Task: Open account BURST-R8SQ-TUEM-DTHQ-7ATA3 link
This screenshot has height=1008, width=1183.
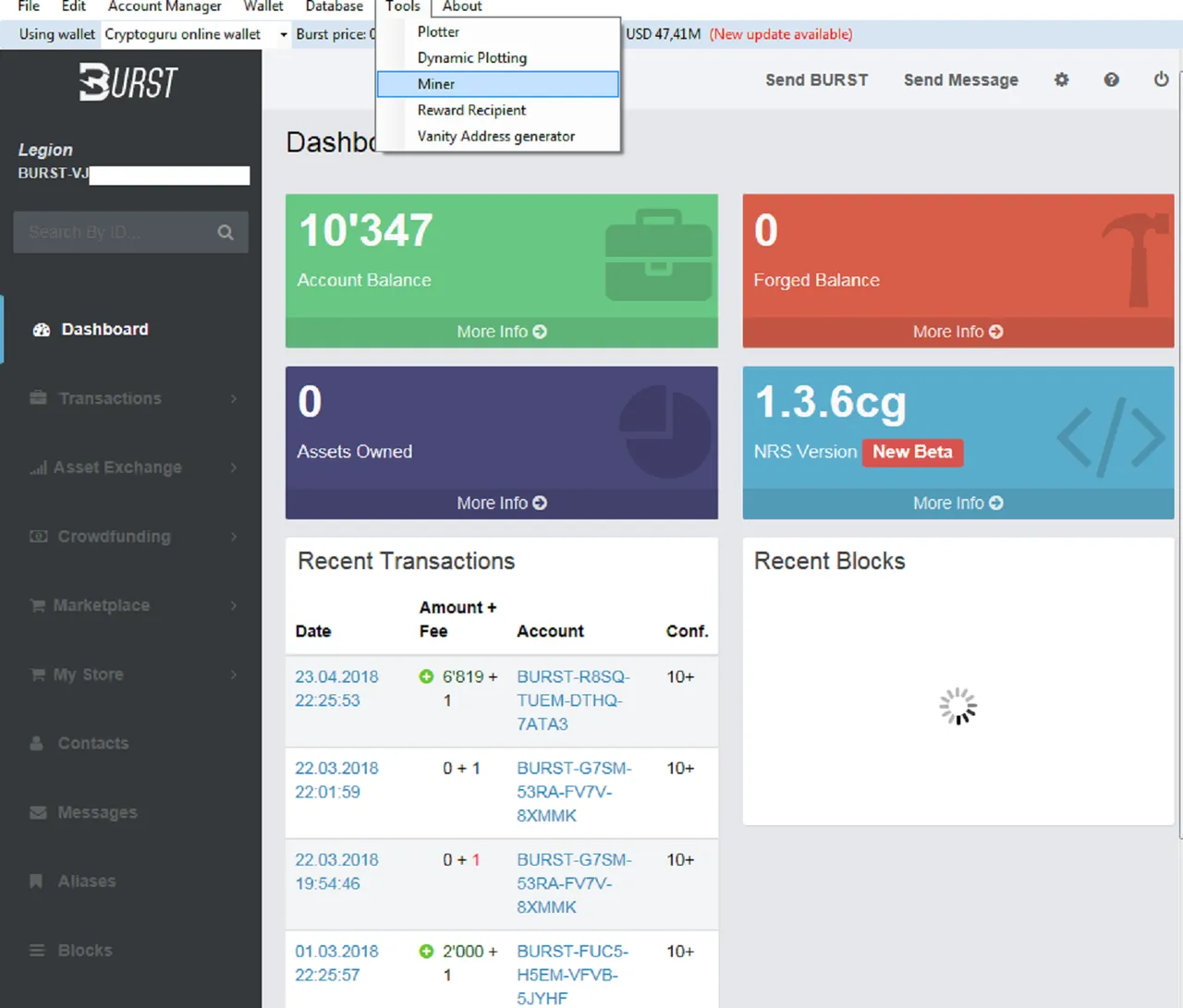Action: tap(574, 700)
